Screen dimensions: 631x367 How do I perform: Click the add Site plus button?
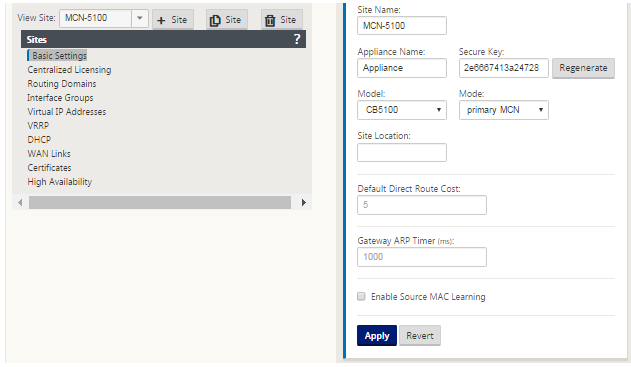click(173, 20)
